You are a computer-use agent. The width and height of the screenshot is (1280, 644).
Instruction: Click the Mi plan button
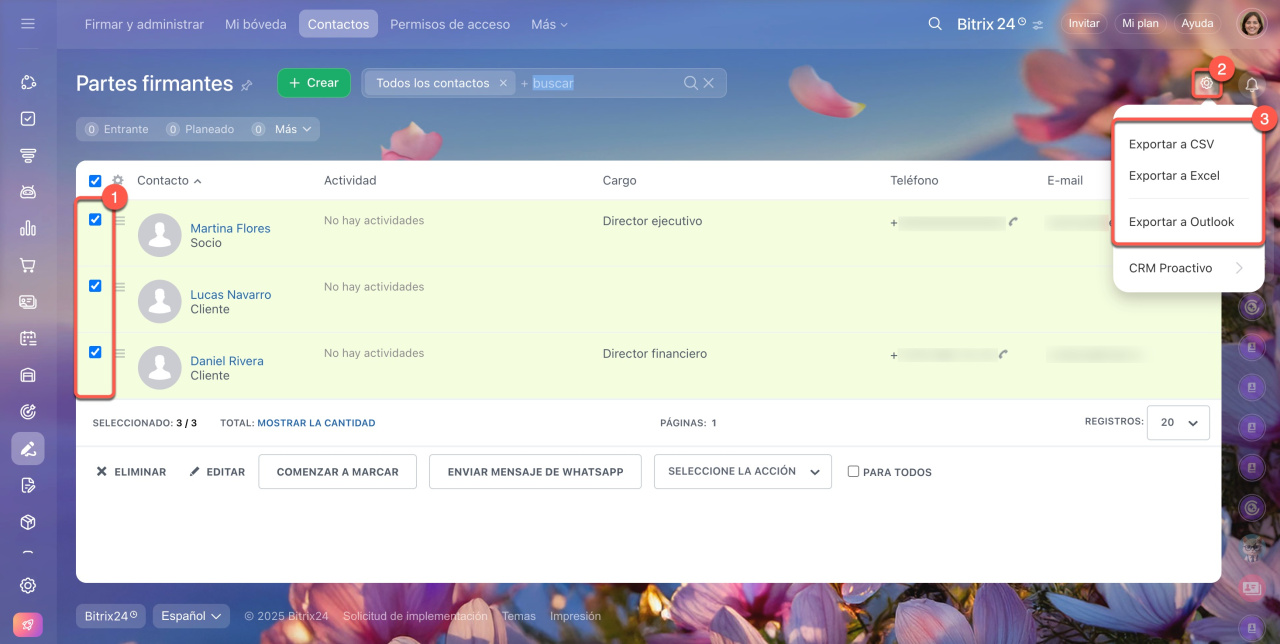tap(1140, 23)
